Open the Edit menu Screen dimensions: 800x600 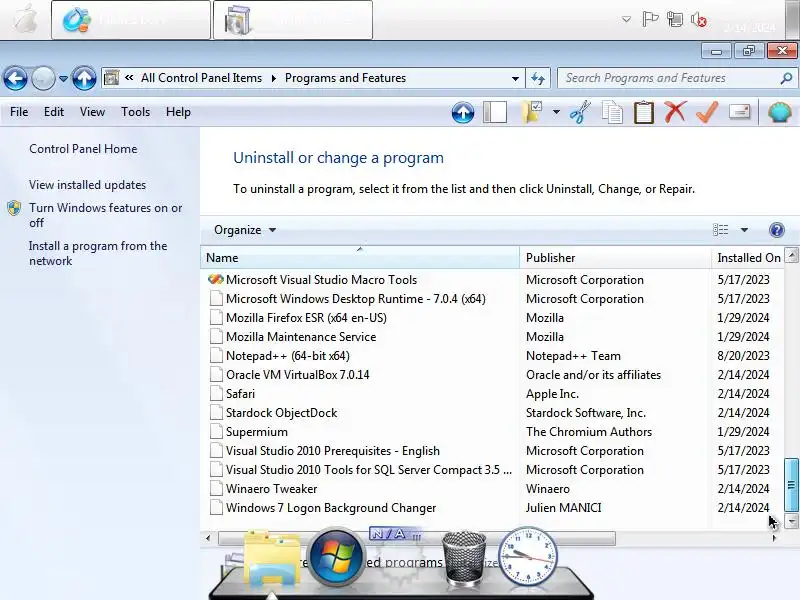[54, 112]
